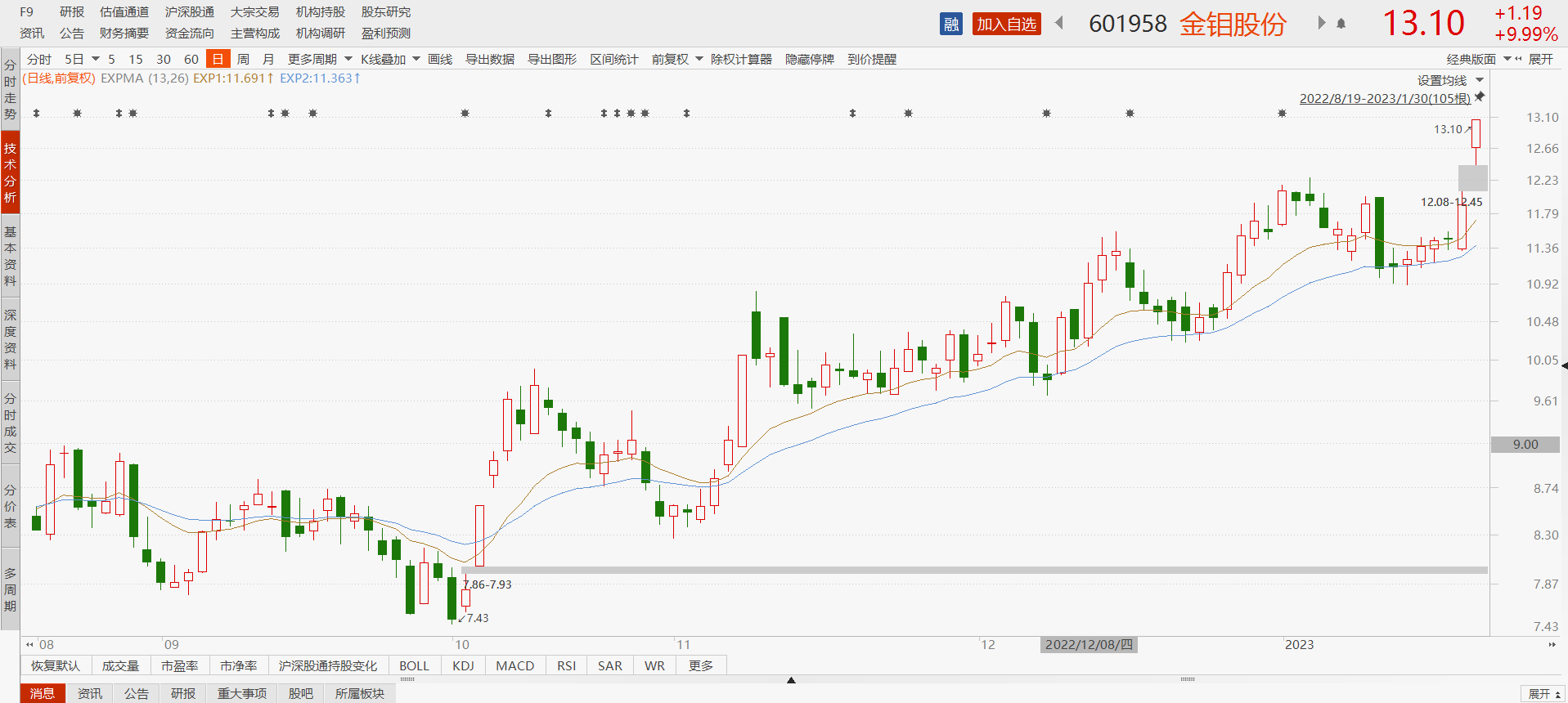Switch to 重大事项 bottom tab
Viewport: 1568px width, 703px height.
coord(242,693)
